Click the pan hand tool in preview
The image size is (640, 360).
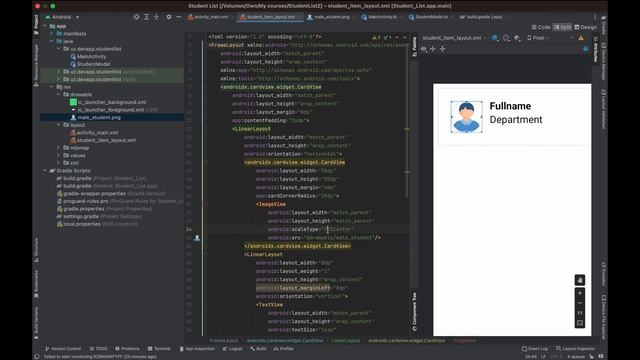(580, 280)
